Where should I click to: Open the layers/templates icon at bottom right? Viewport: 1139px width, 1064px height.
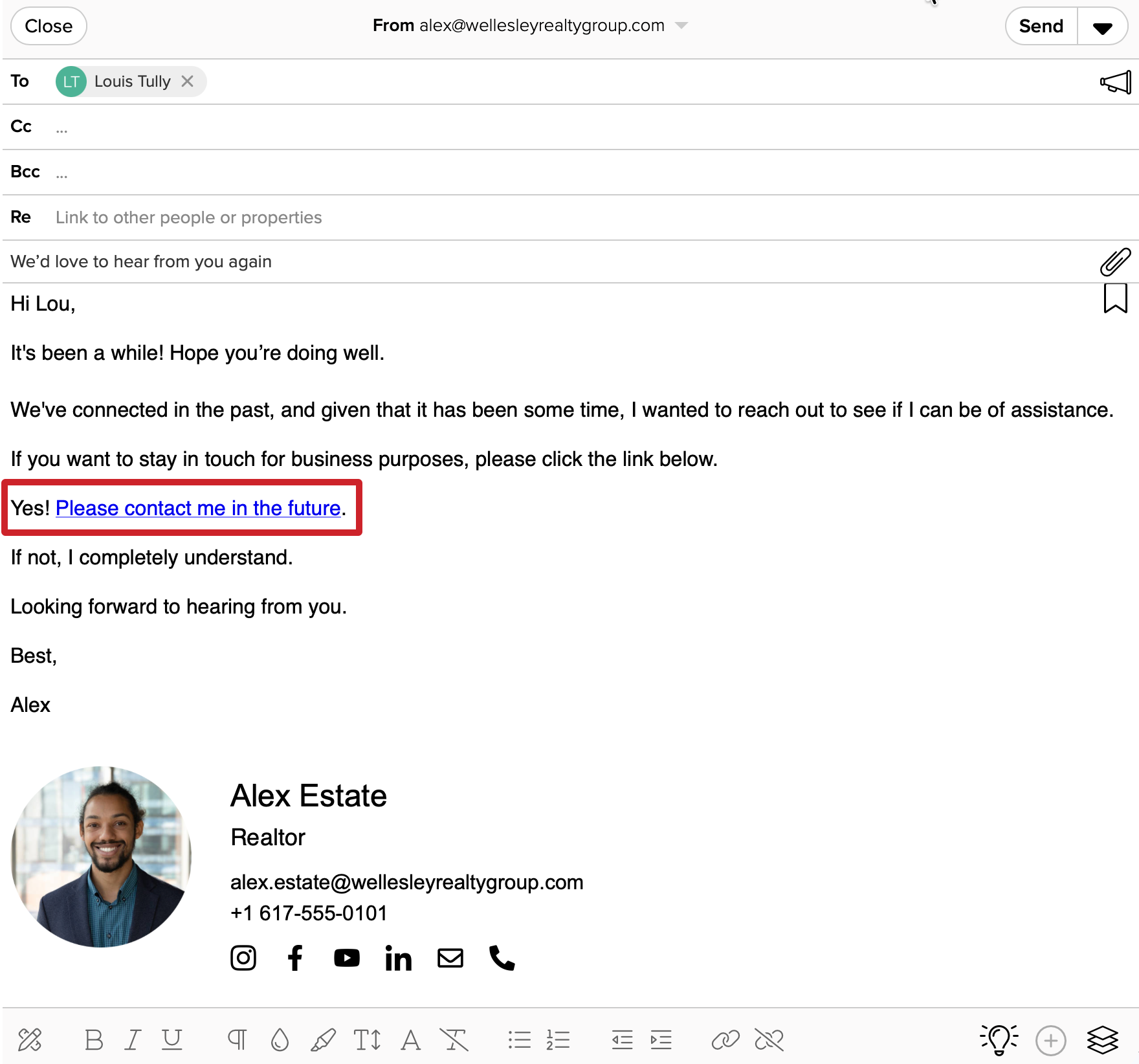(1103, 1040)
